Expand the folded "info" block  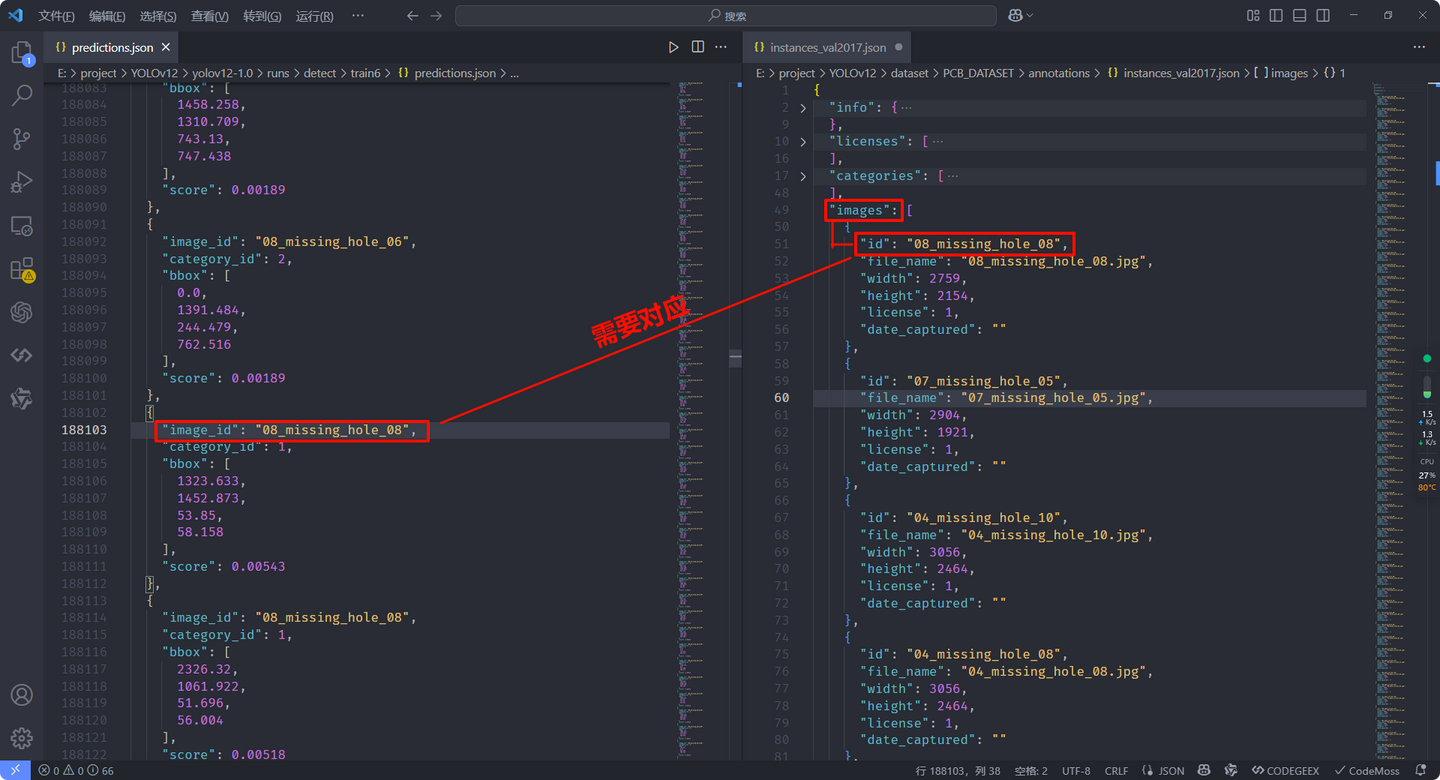click(x=803, y=108)
